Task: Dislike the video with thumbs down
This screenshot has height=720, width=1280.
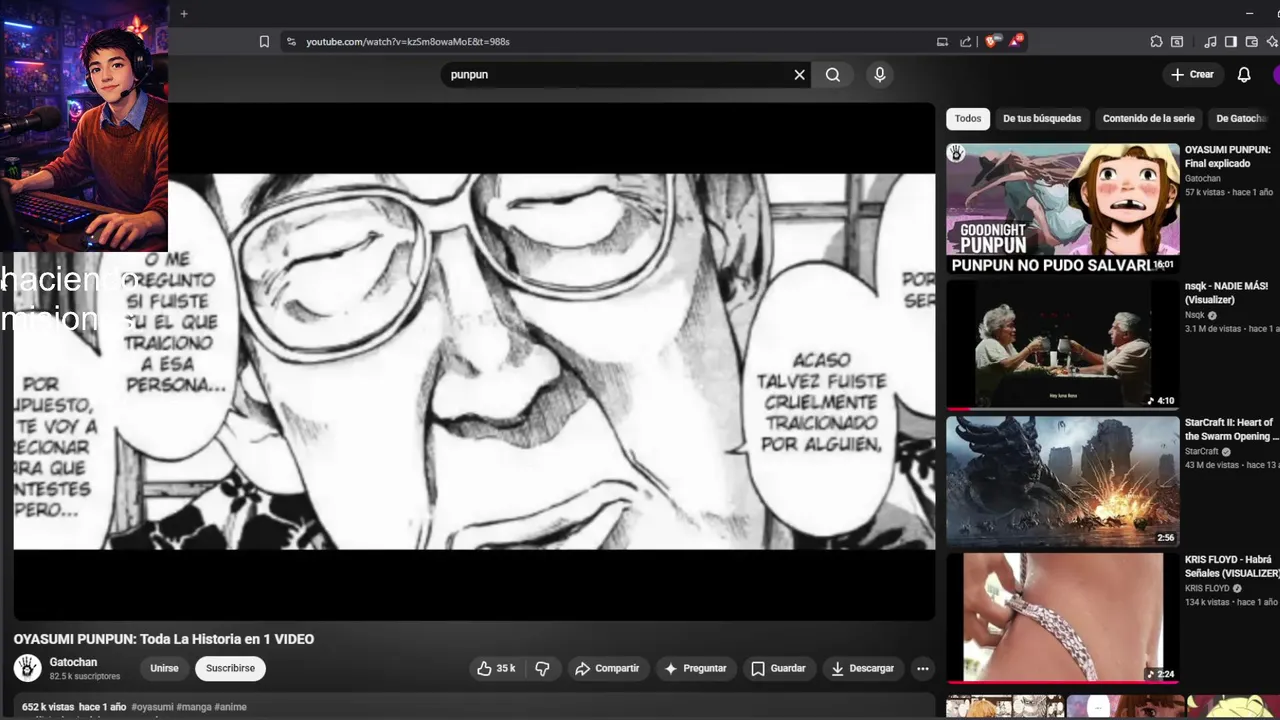Action: pyautogui.click(x=542, y=668)
